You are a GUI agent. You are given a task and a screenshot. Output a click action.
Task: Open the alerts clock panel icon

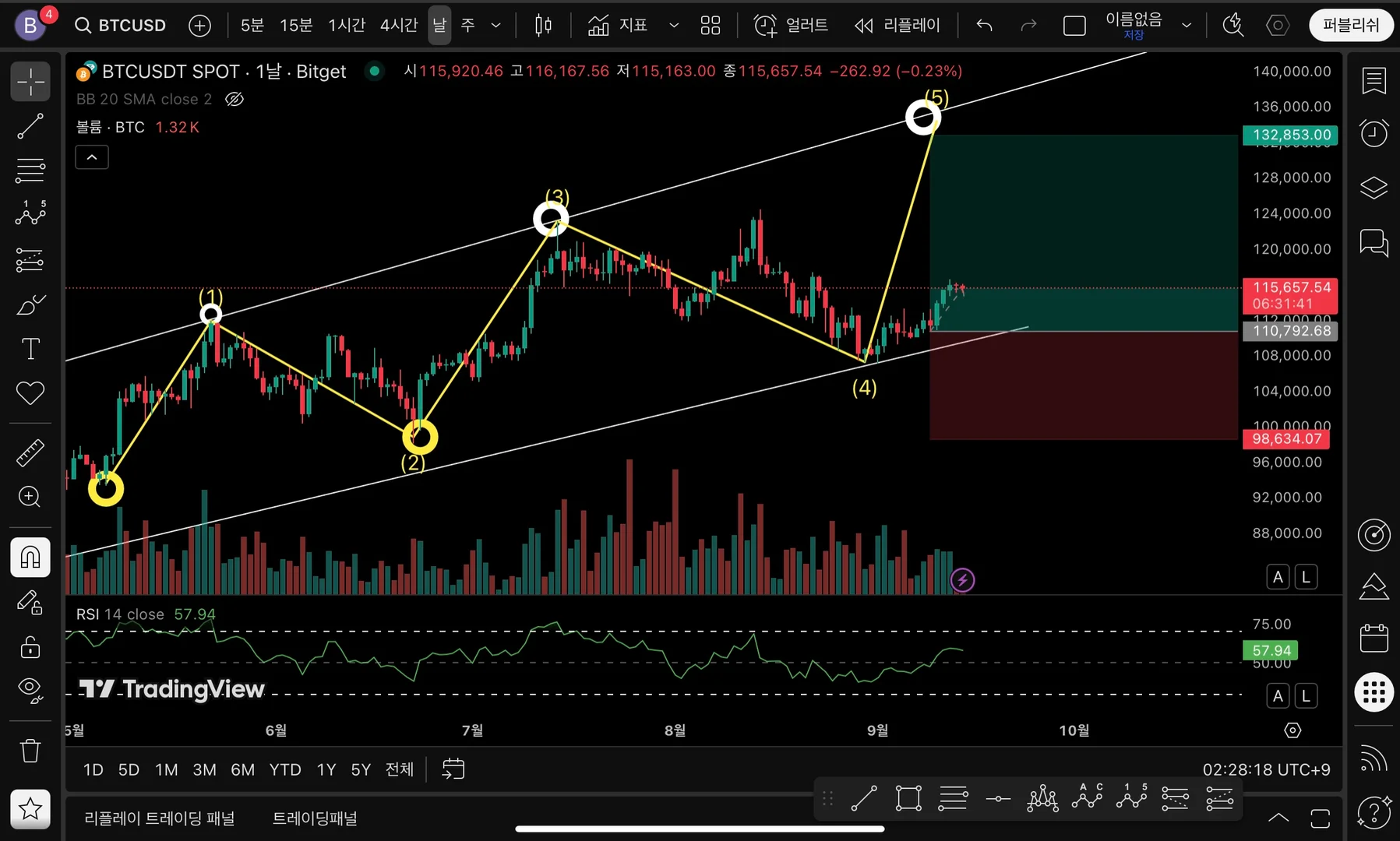[1374, 133]
